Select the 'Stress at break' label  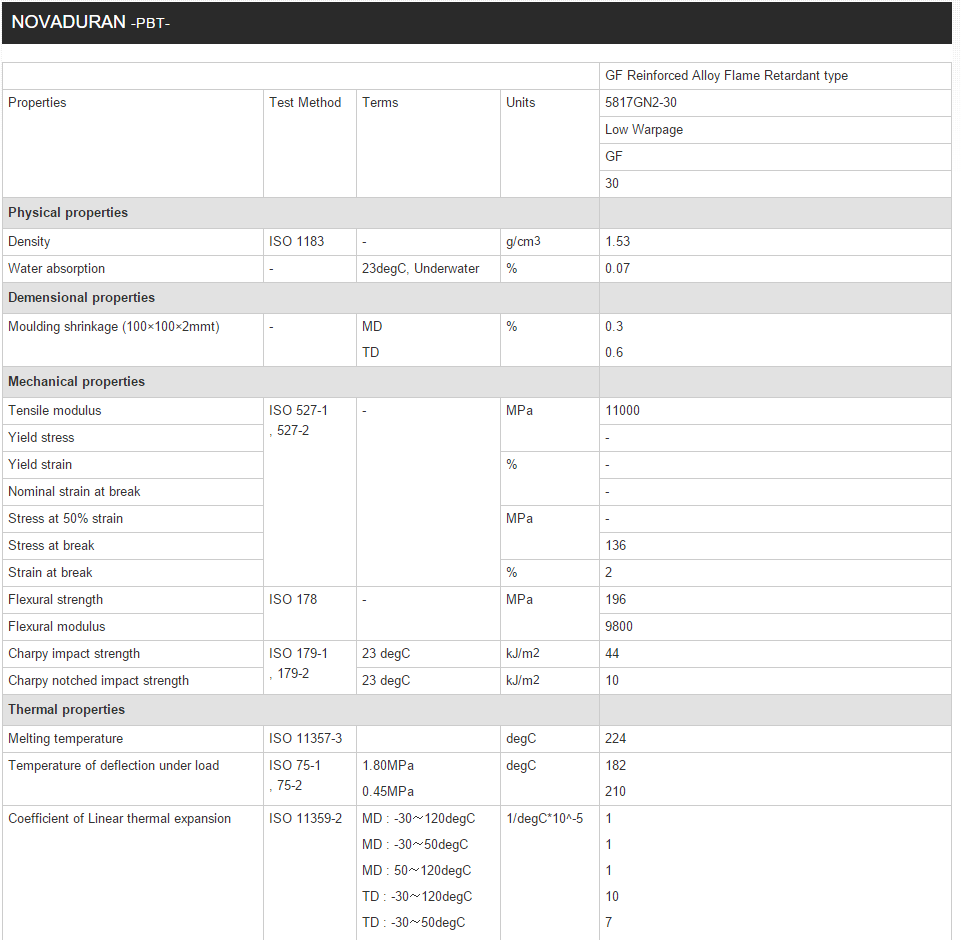click(51, 545)
